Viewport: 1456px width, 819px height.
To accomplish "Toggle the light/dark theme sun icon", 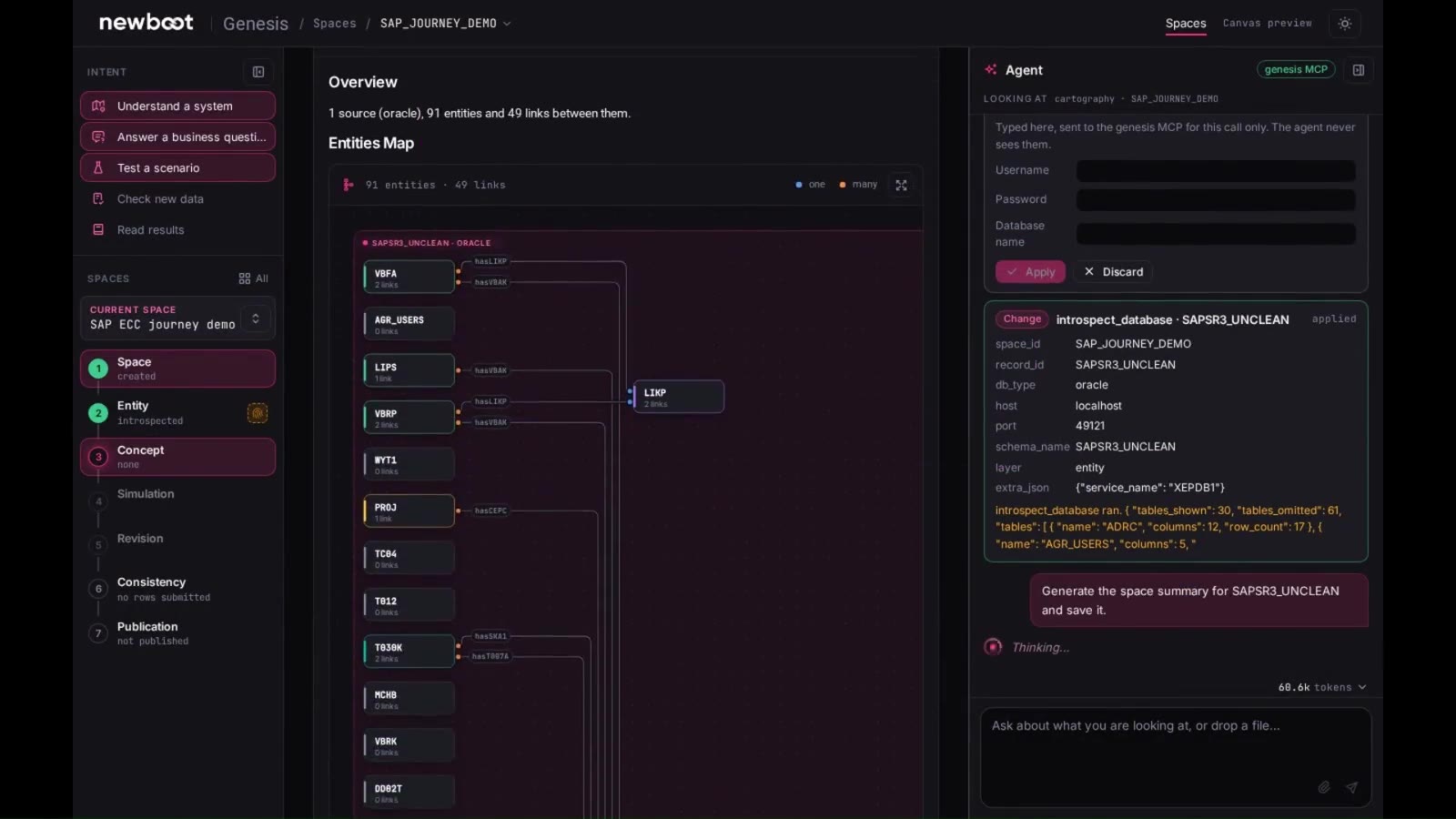I will click(1345, 24).
